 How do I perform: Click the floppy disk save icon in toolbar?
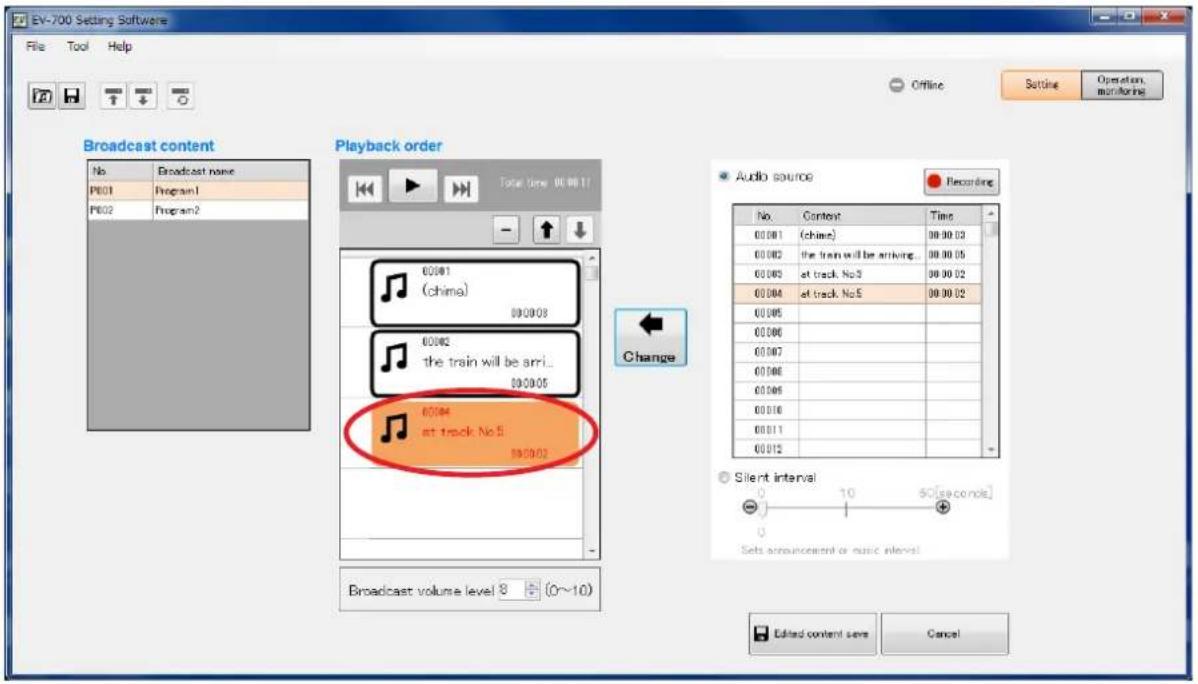72,96
